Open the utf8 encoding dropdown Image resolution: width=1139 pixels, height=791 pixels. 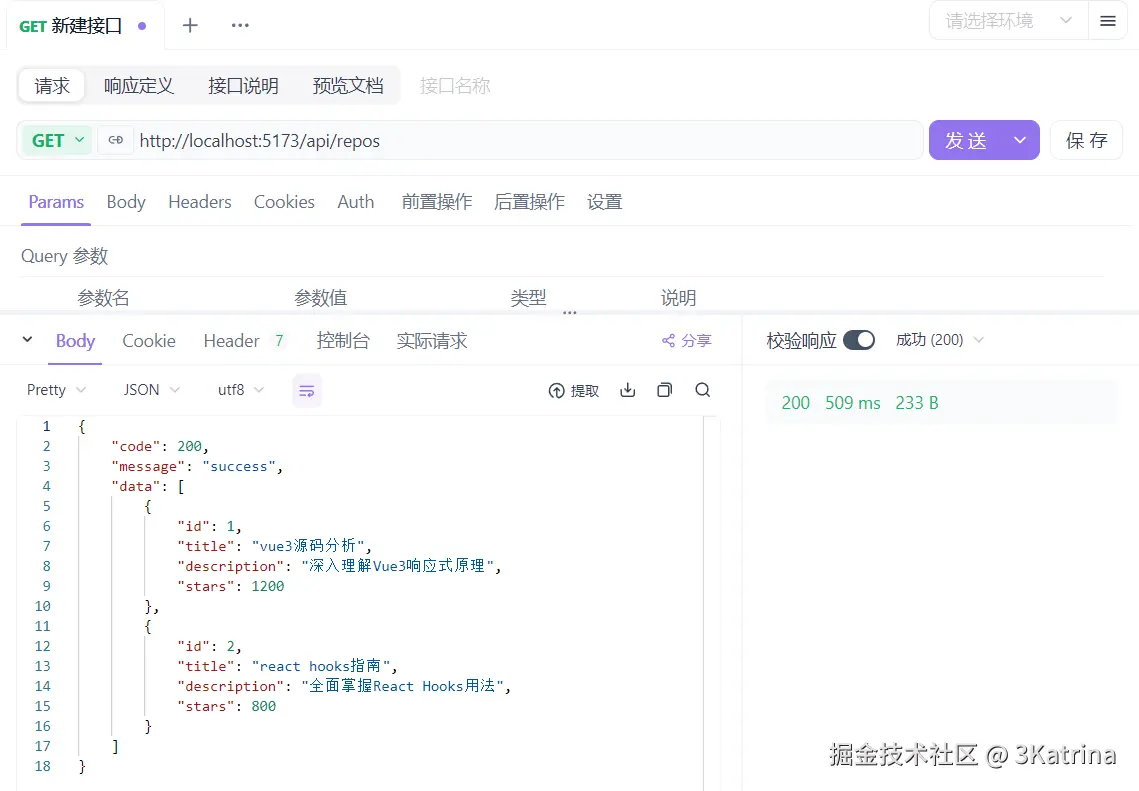coord(240,390)
